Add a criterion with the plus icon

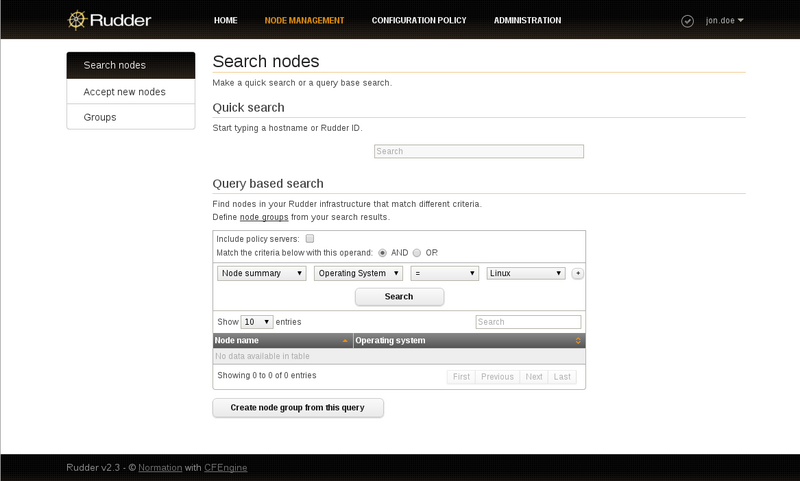578,273
